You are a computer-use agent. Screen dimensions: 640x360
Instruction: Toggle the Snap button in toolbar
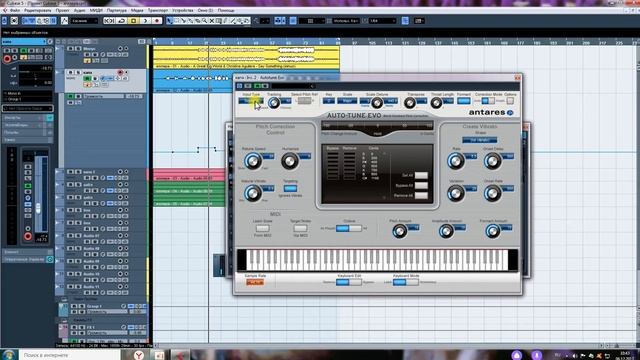tap(293, 20)
